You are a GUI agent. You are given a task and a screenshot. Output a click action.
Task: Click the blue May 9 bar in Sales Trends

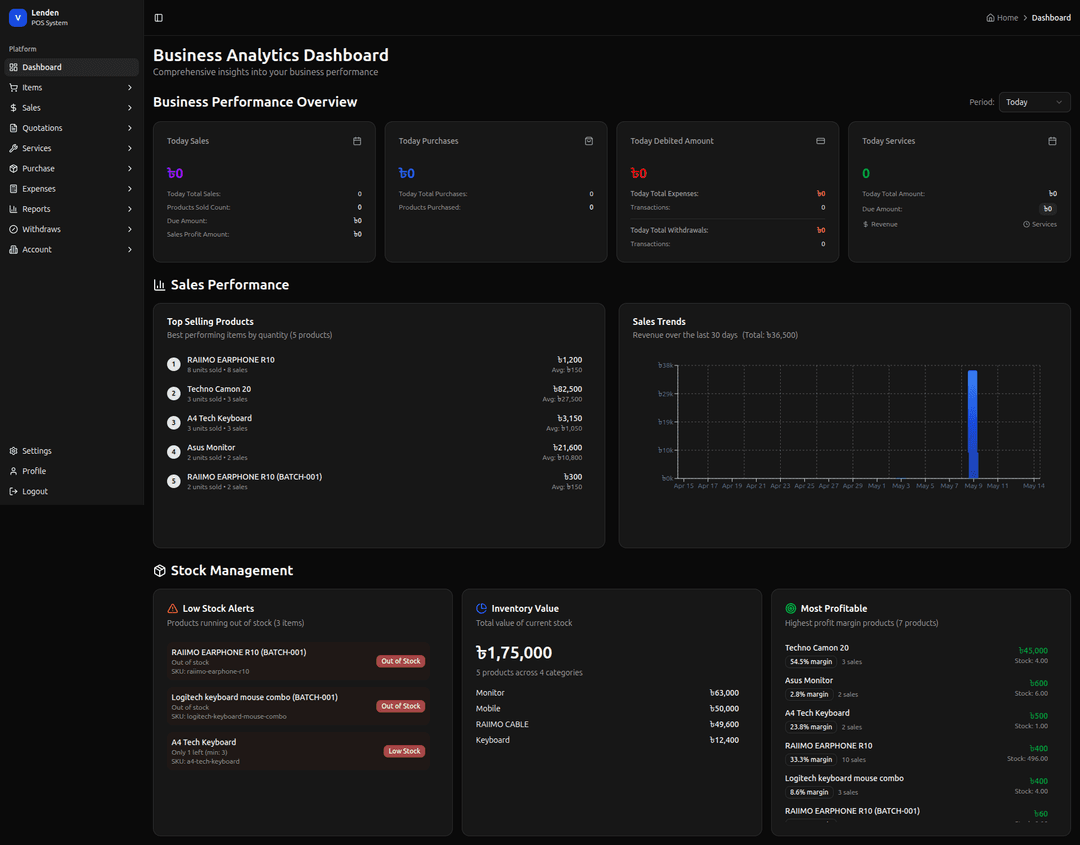click(x=973, y=424)
